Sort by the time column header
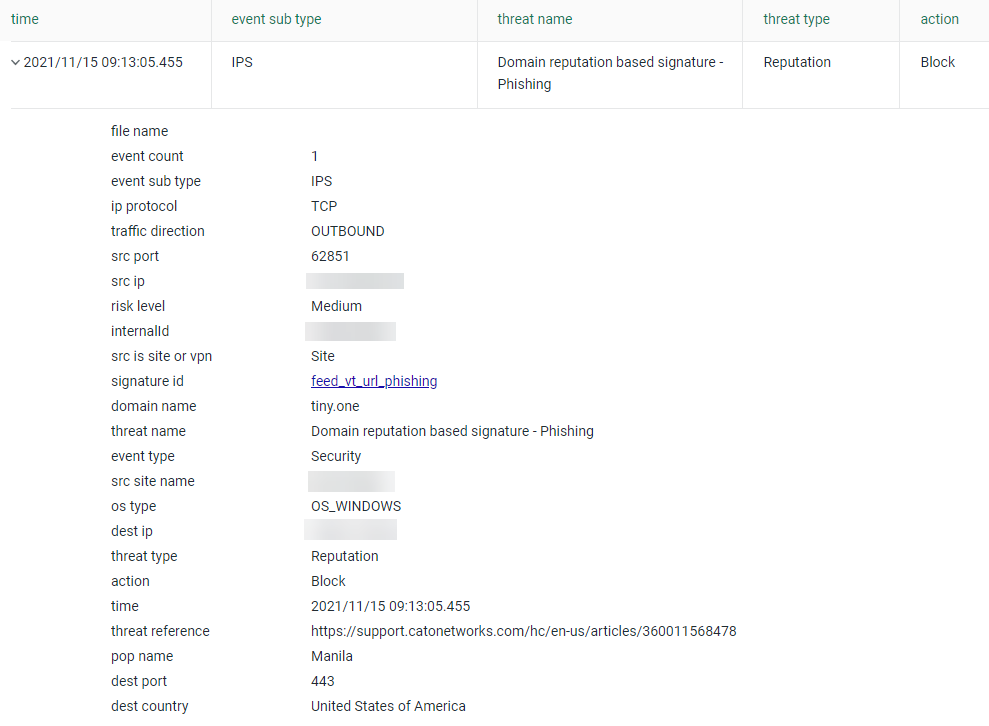This screenshot has width=989, height=726. (x=25, y=19)
